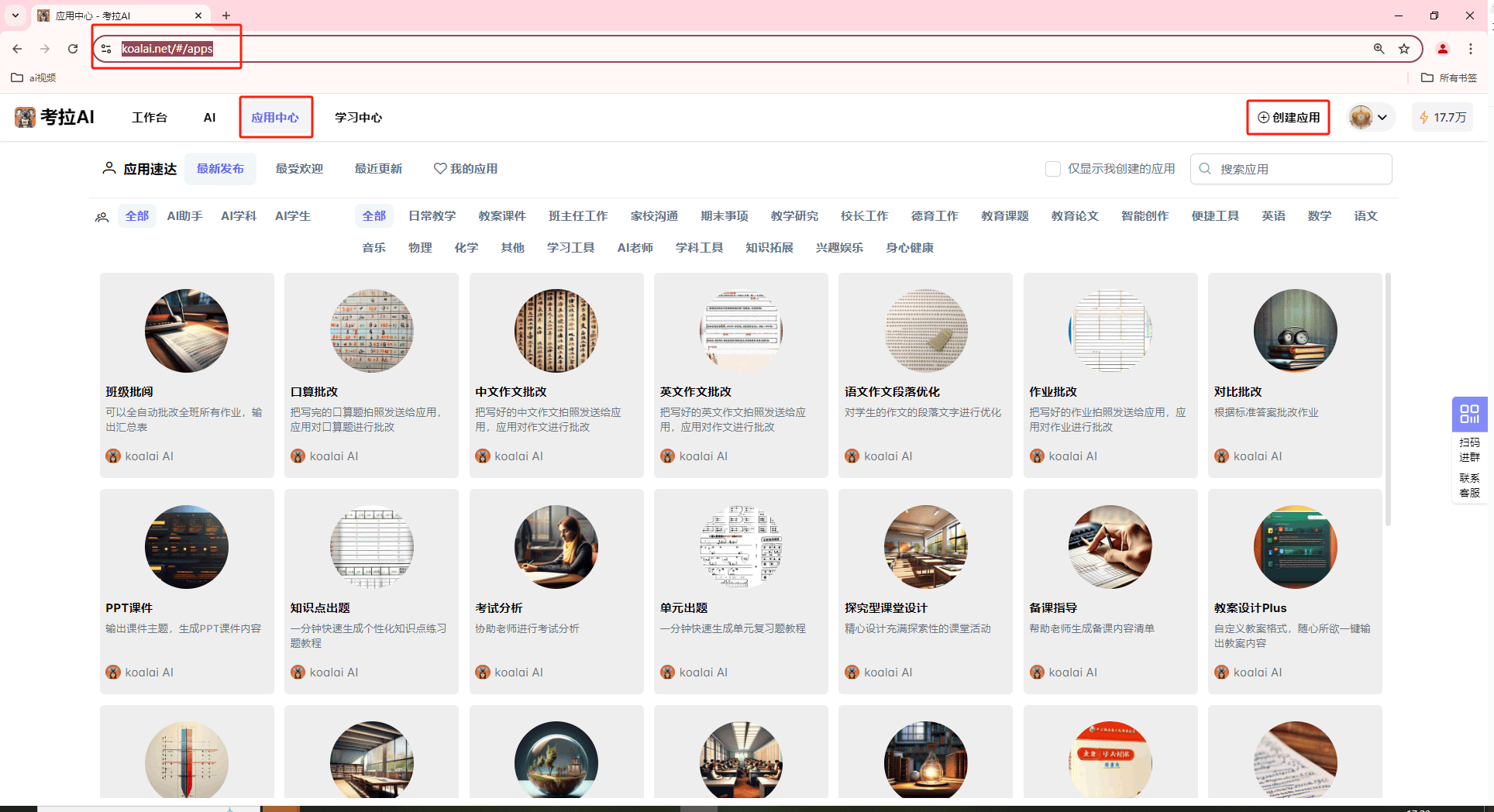Image resolution: width=1494 pixels, height=812 pixels.
Task: Open a new browser tab
Action: [x=226, y=15]
